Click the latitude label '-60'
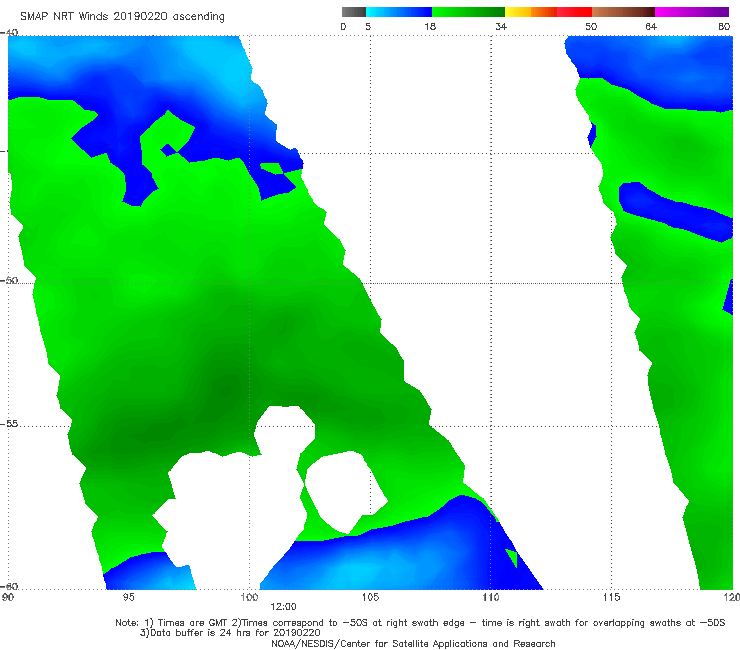This screenshot has height=650, width=740. coord(9,586)
